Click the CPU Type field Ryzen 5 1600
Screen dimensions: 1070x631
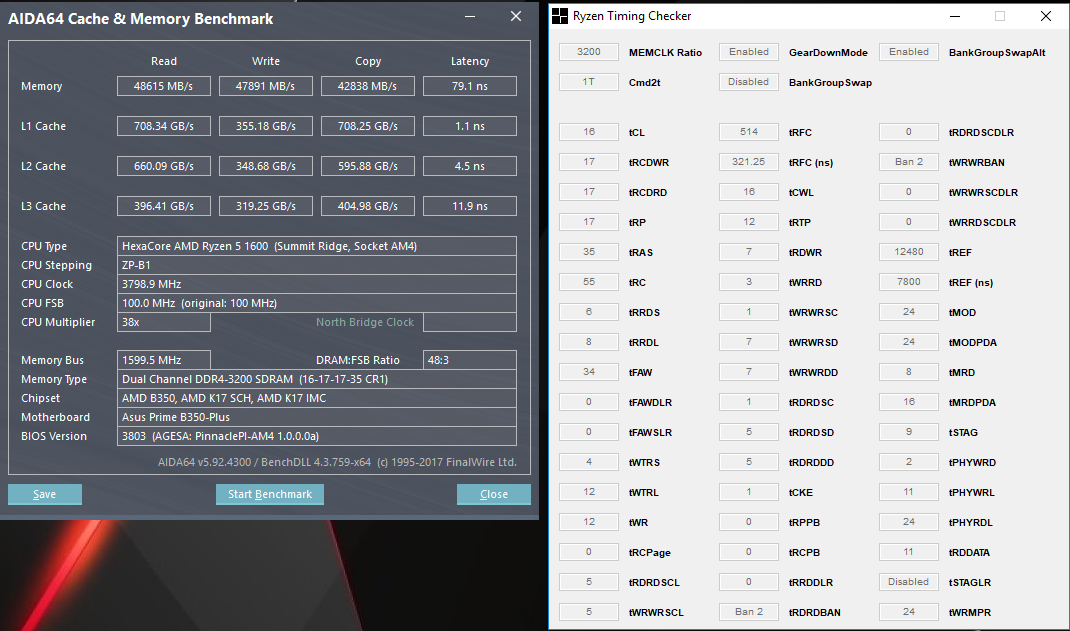click(317, 246)
